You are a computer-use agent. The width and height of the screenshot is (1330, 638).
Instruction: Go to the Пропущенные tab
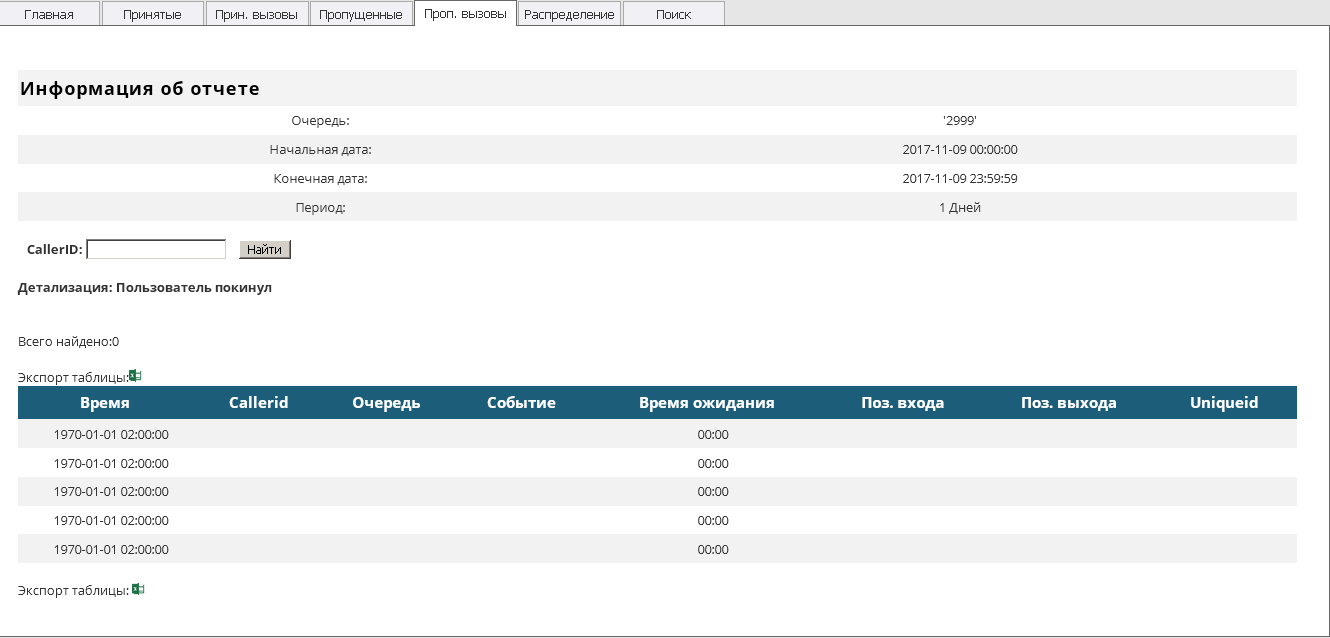tap(361, 14)
